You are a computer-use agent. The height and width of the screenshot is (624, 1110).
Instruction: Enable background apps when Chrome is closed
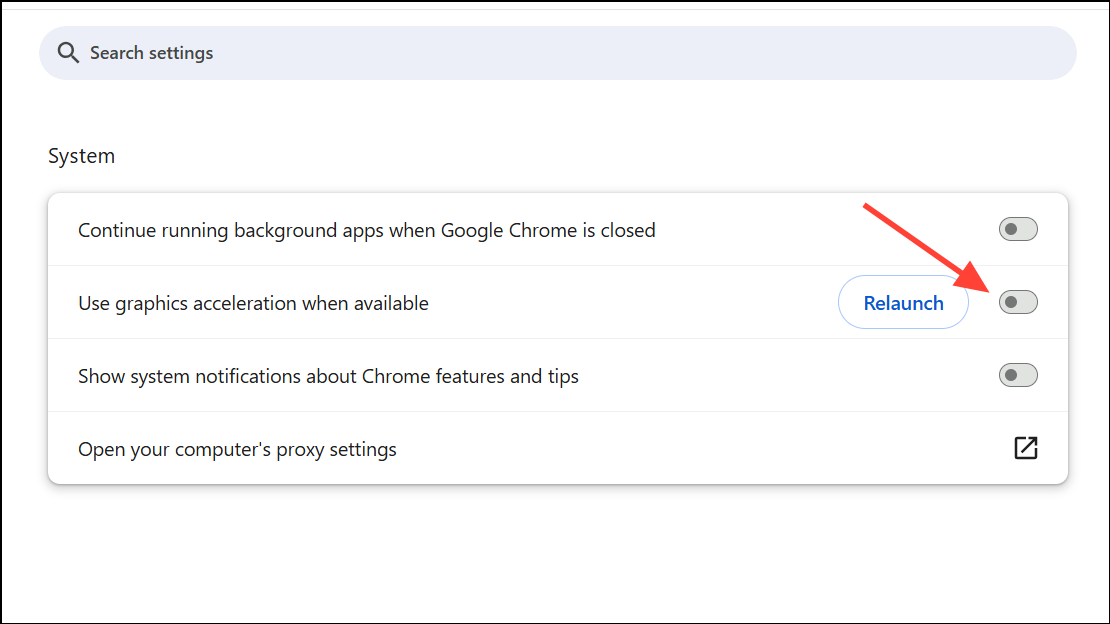pyautogui.click(x=1017, y=229)
